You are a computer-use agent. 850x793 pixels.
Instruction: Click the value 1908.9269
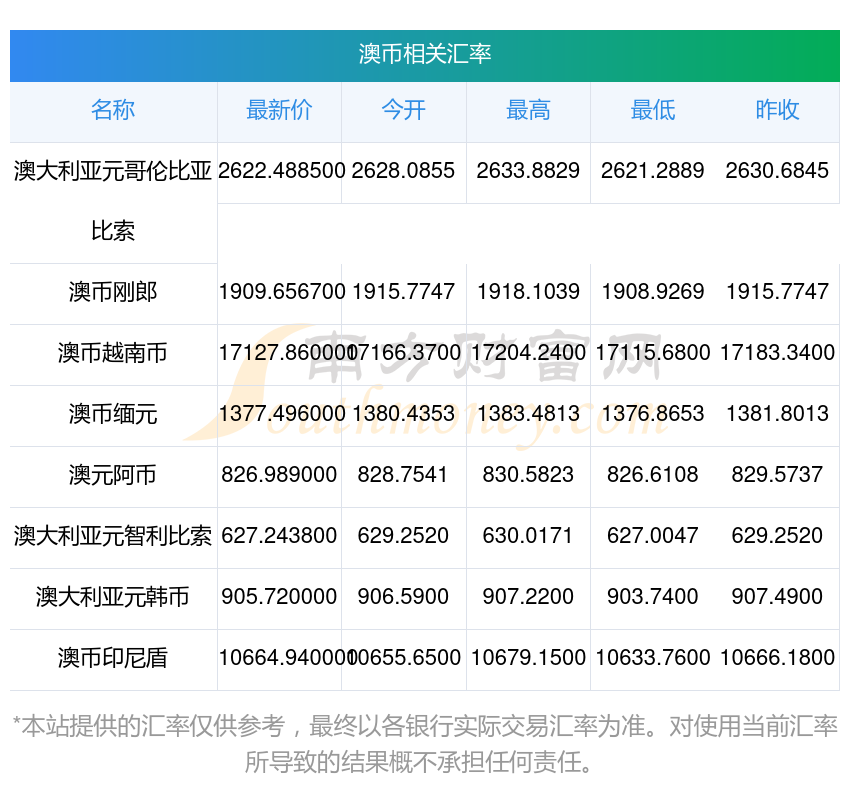coord(653,292)
